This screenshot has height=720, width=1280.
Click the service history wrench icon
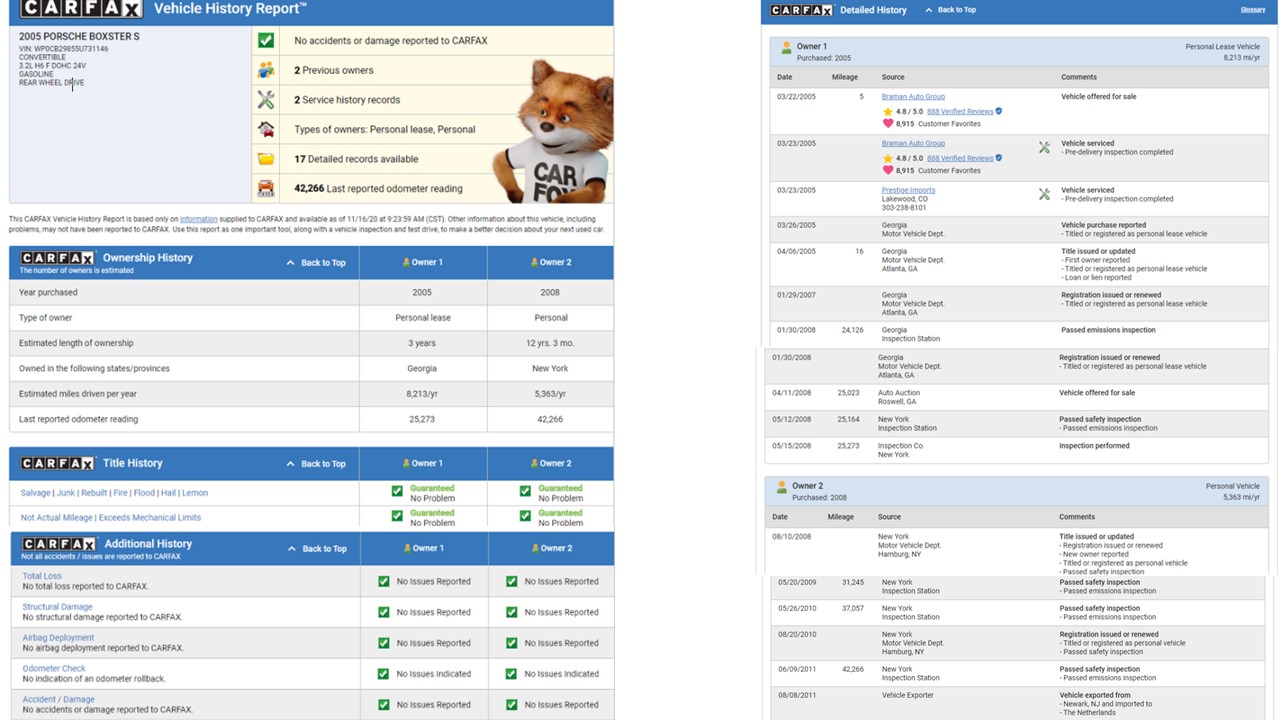(x=266, y=100)
